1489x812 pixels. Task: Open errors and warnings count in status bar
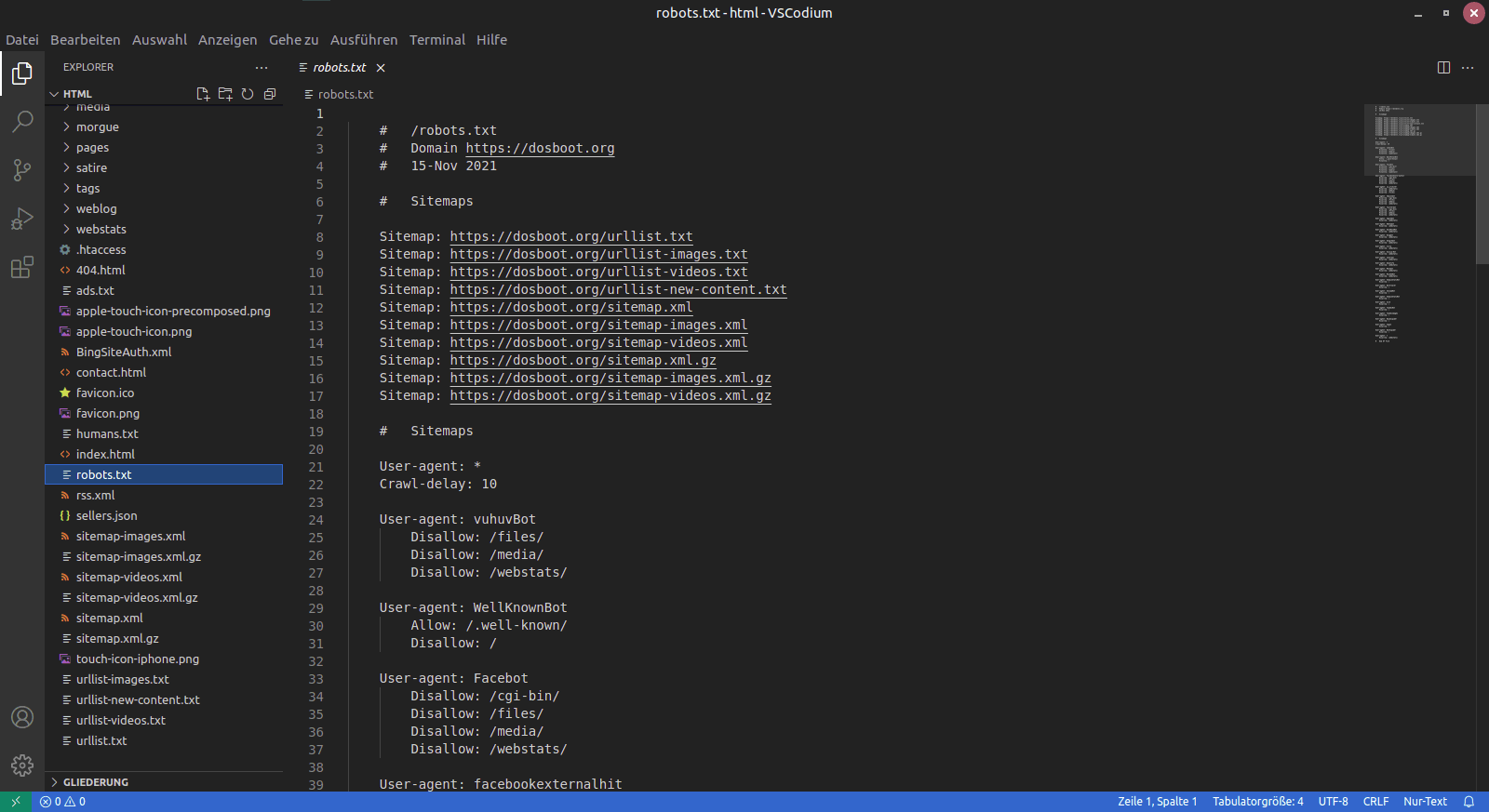coord(63,801)
